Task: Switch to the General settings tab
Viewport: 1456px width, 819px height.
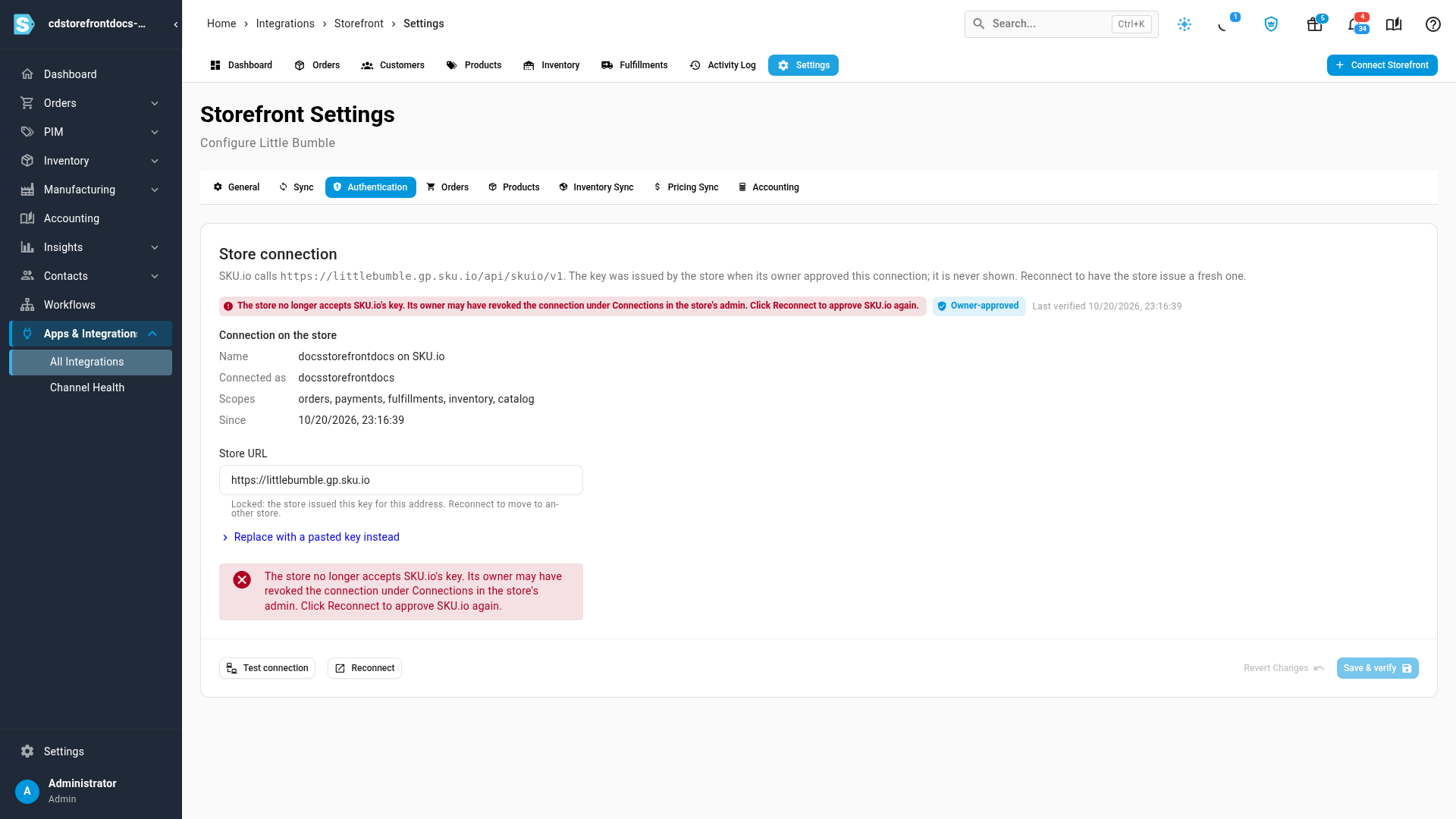Action: [237, 187]
